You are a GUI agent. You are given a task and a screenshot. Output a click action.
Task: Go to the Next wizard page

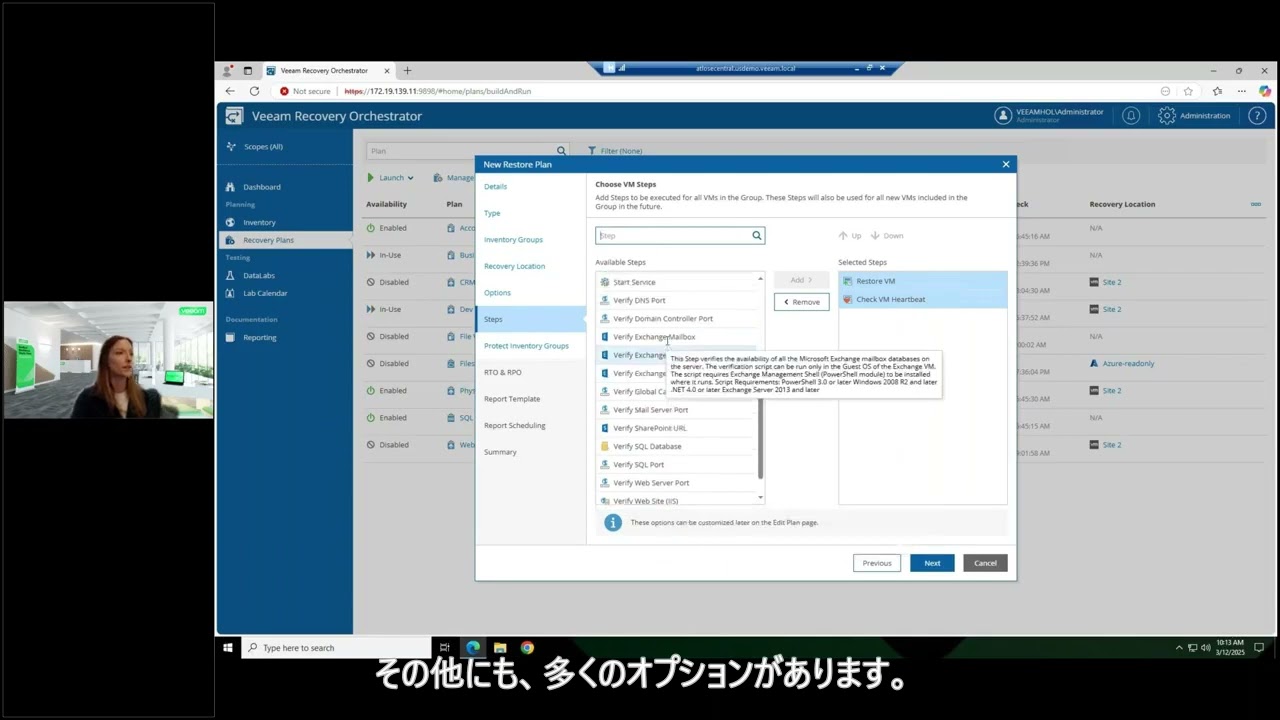(932, 563)
